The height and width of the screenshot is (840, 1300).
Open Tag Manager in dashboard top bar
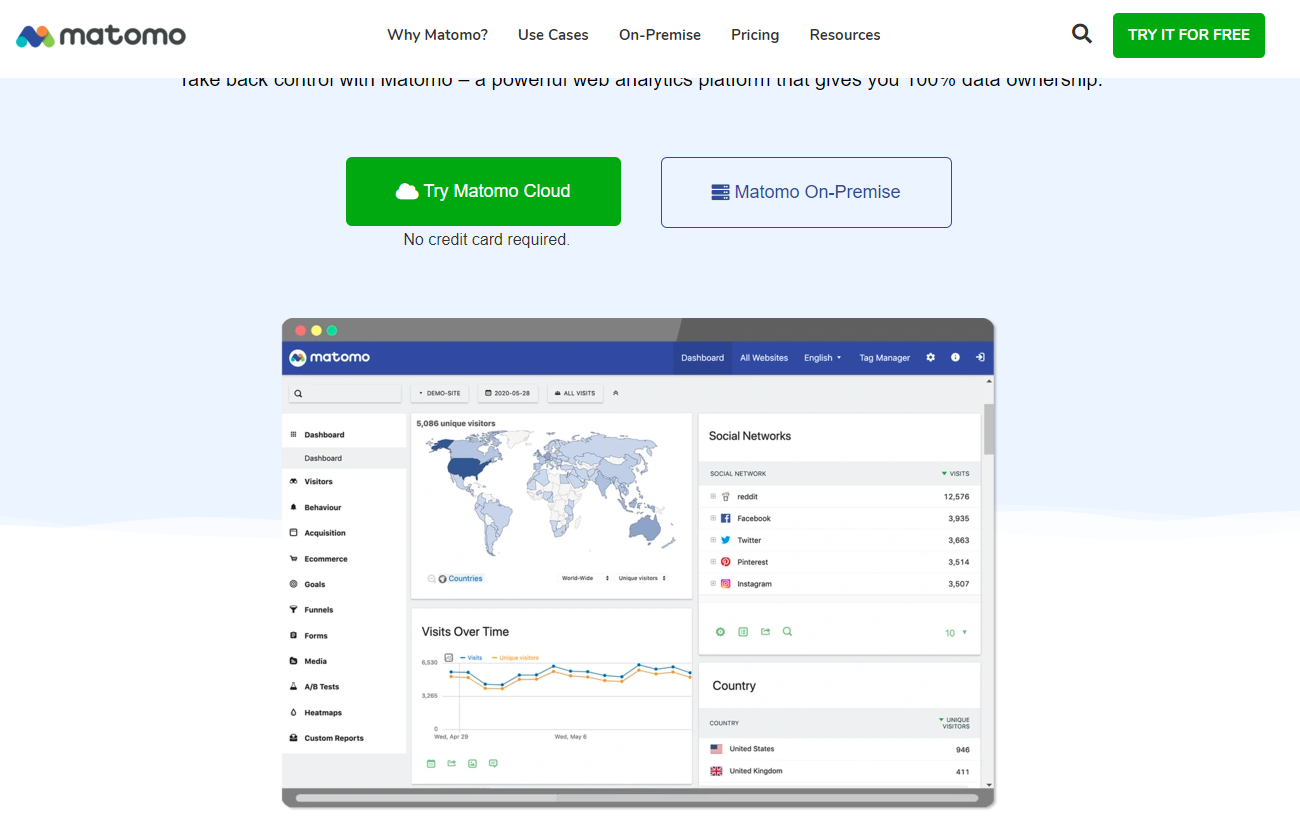pos(885,357)
